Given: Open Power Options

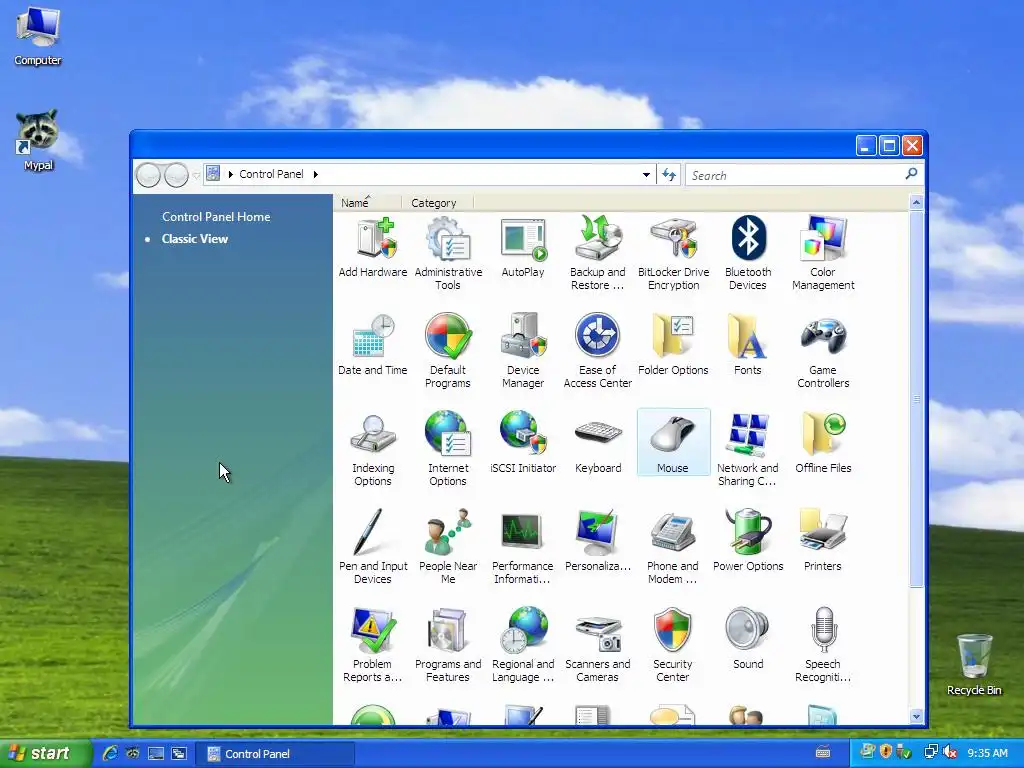Looking at the screenshot, I should click(748, 541).
